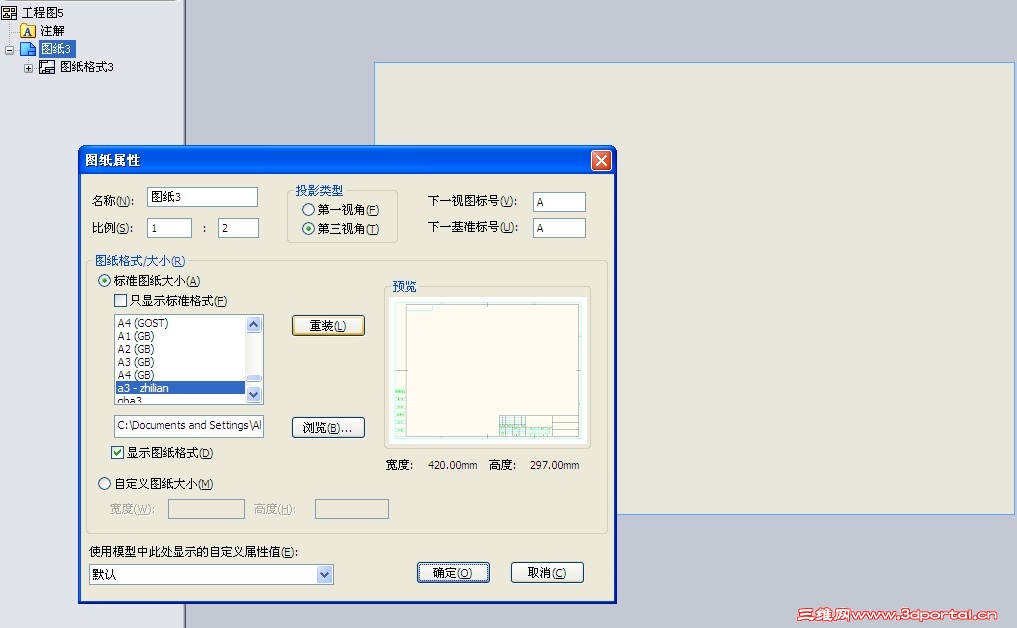The height and width of the screenshot is (628, 1017).
Task: Select the 注解 tree item label
Action: pyautogui.click(x=52, y=30)
